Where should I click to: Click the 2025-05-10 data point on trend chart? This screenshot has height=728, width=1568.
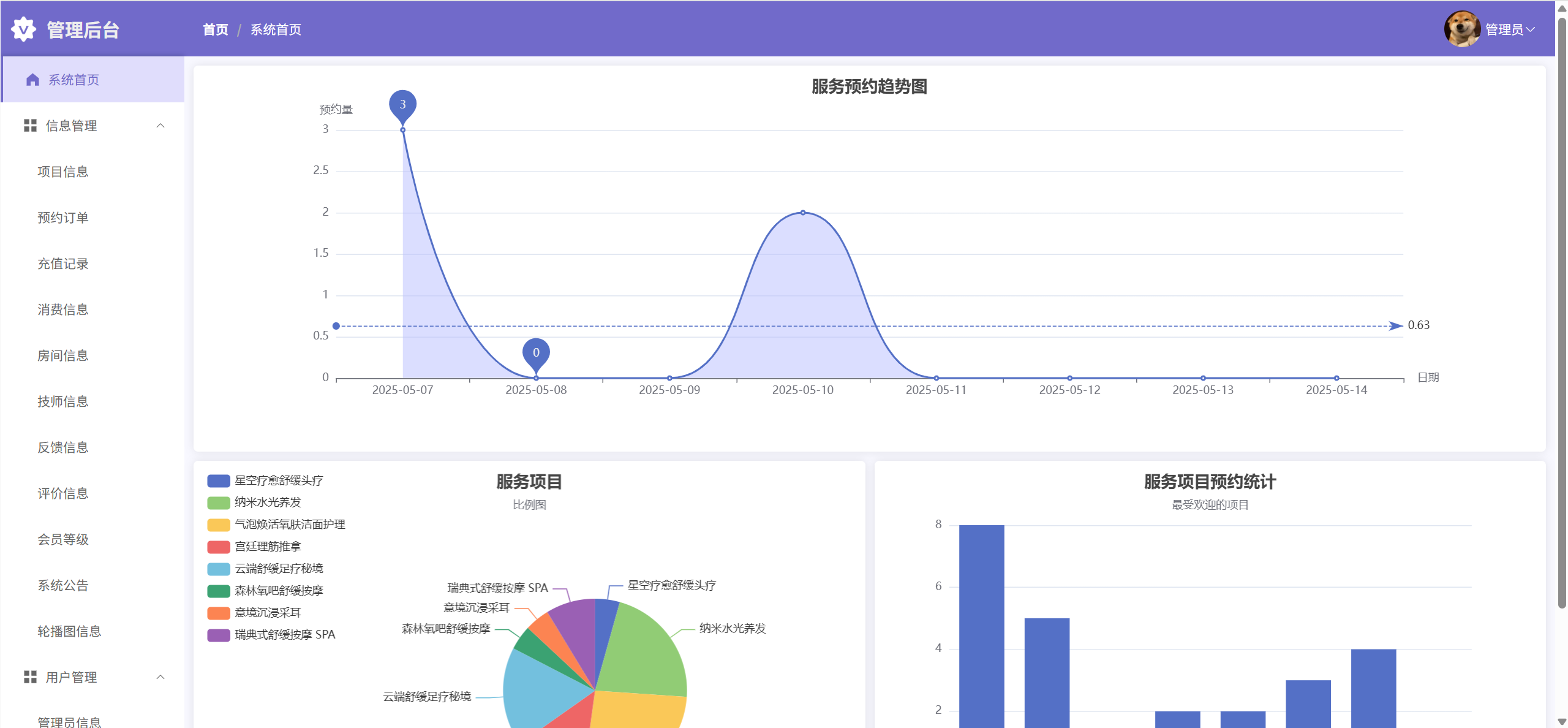[802, 213]
